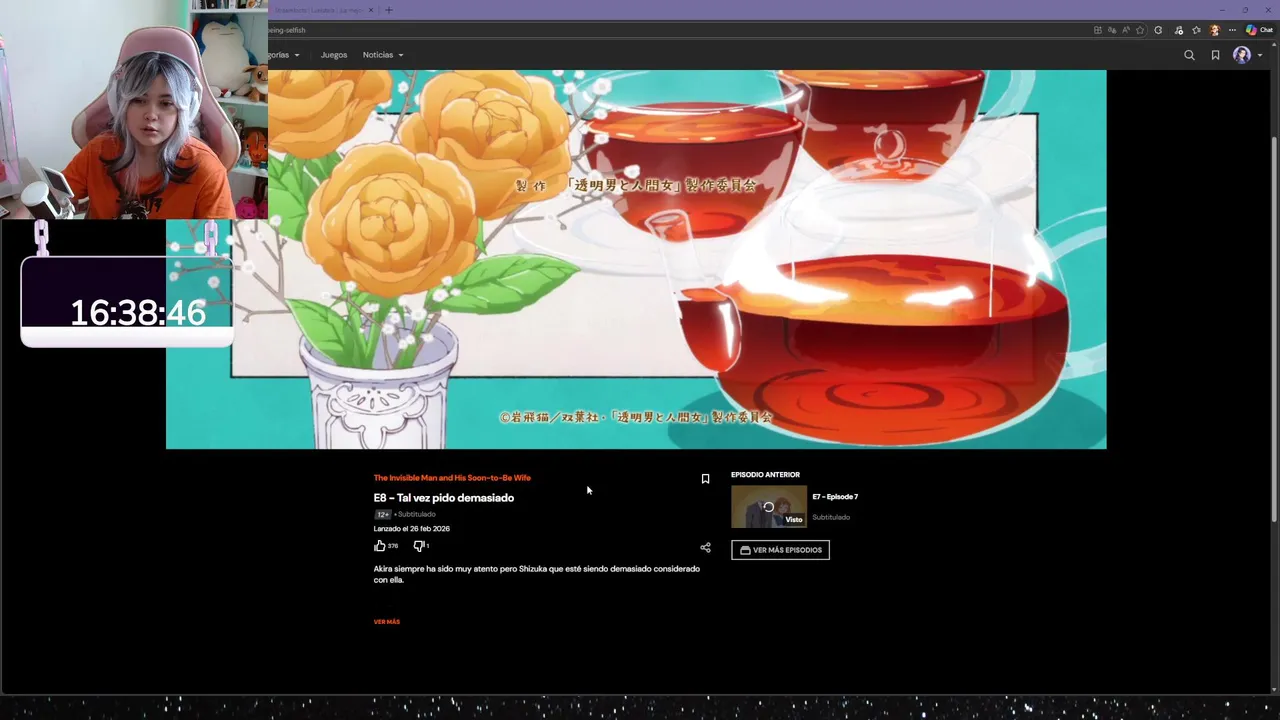Expand the Categorías dropdown arrow
1280x720 pixels.
(x=296, y=55)
